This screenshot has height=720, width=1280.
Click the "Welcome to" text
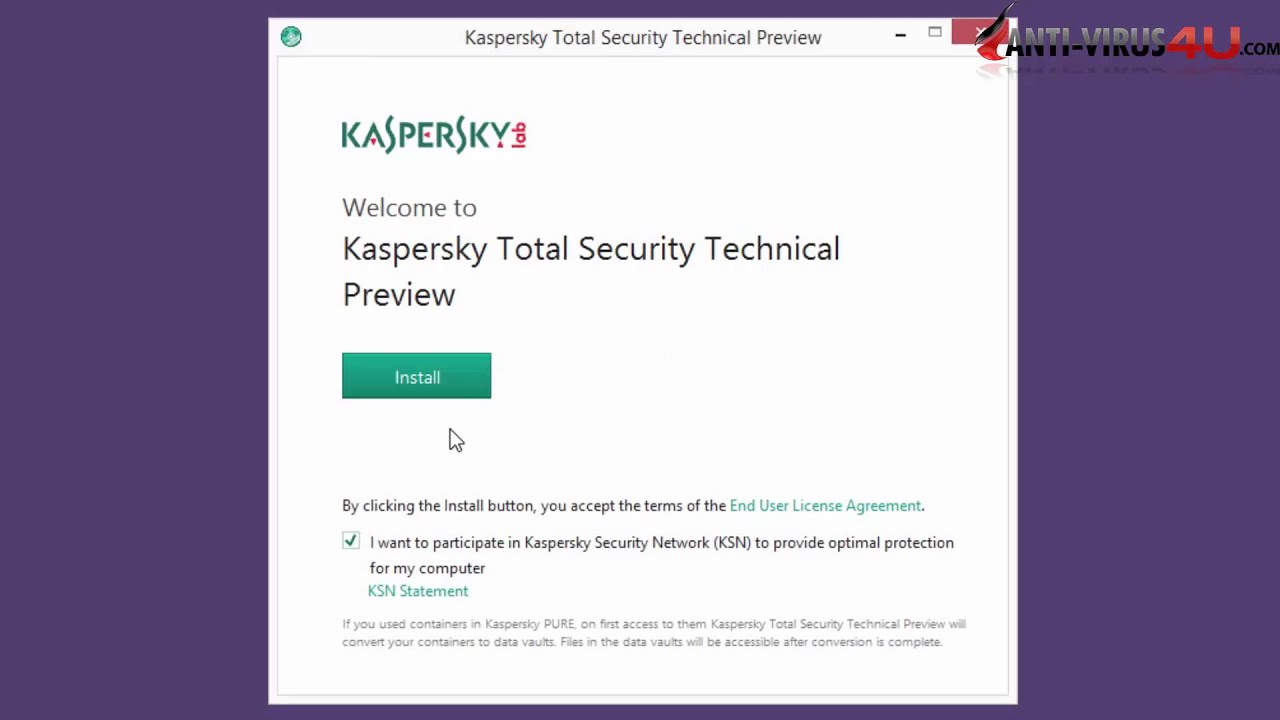coord(409,208)
